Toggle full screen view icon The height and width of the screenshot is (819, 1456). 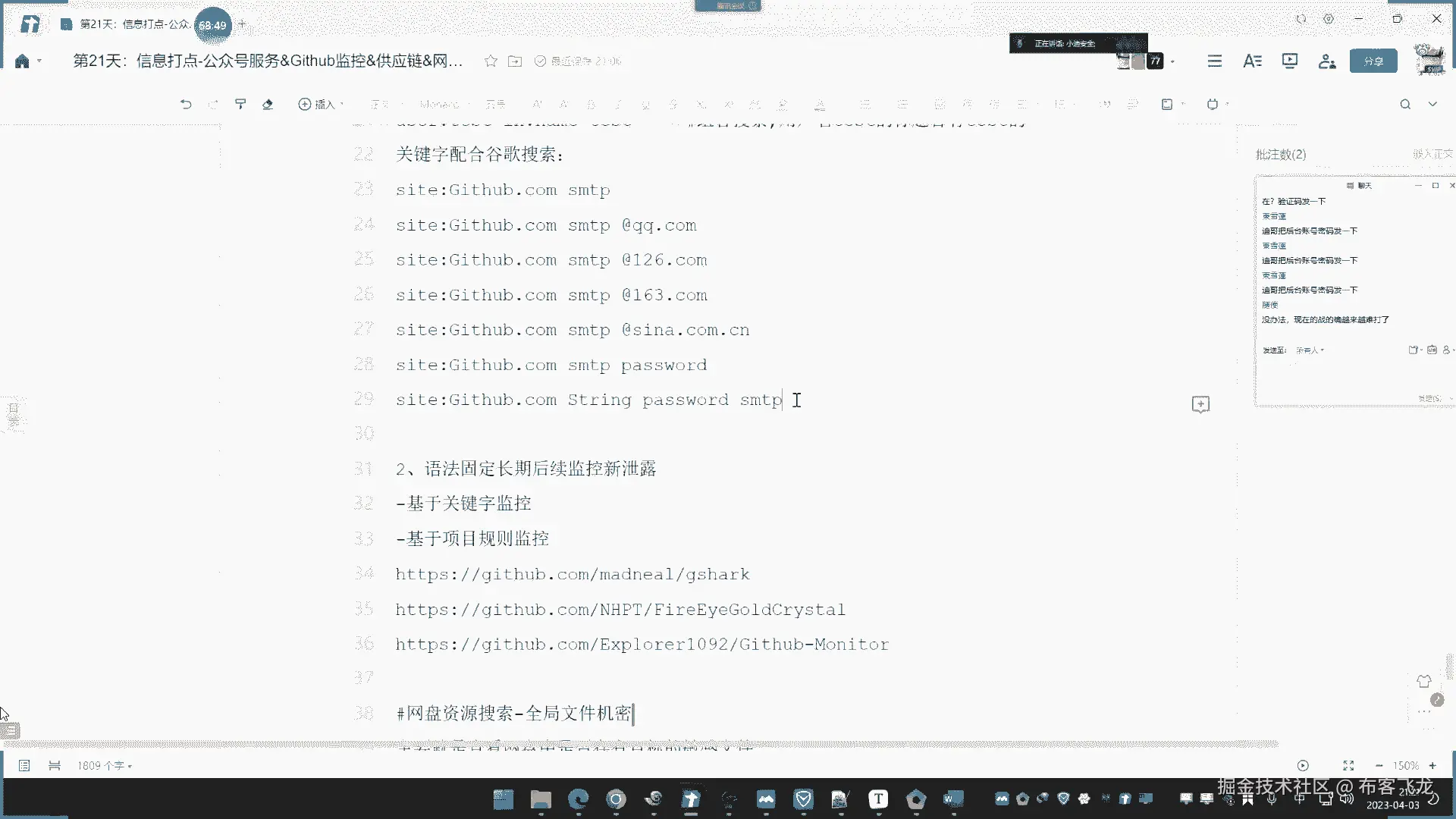click(x=1348, y=766)
